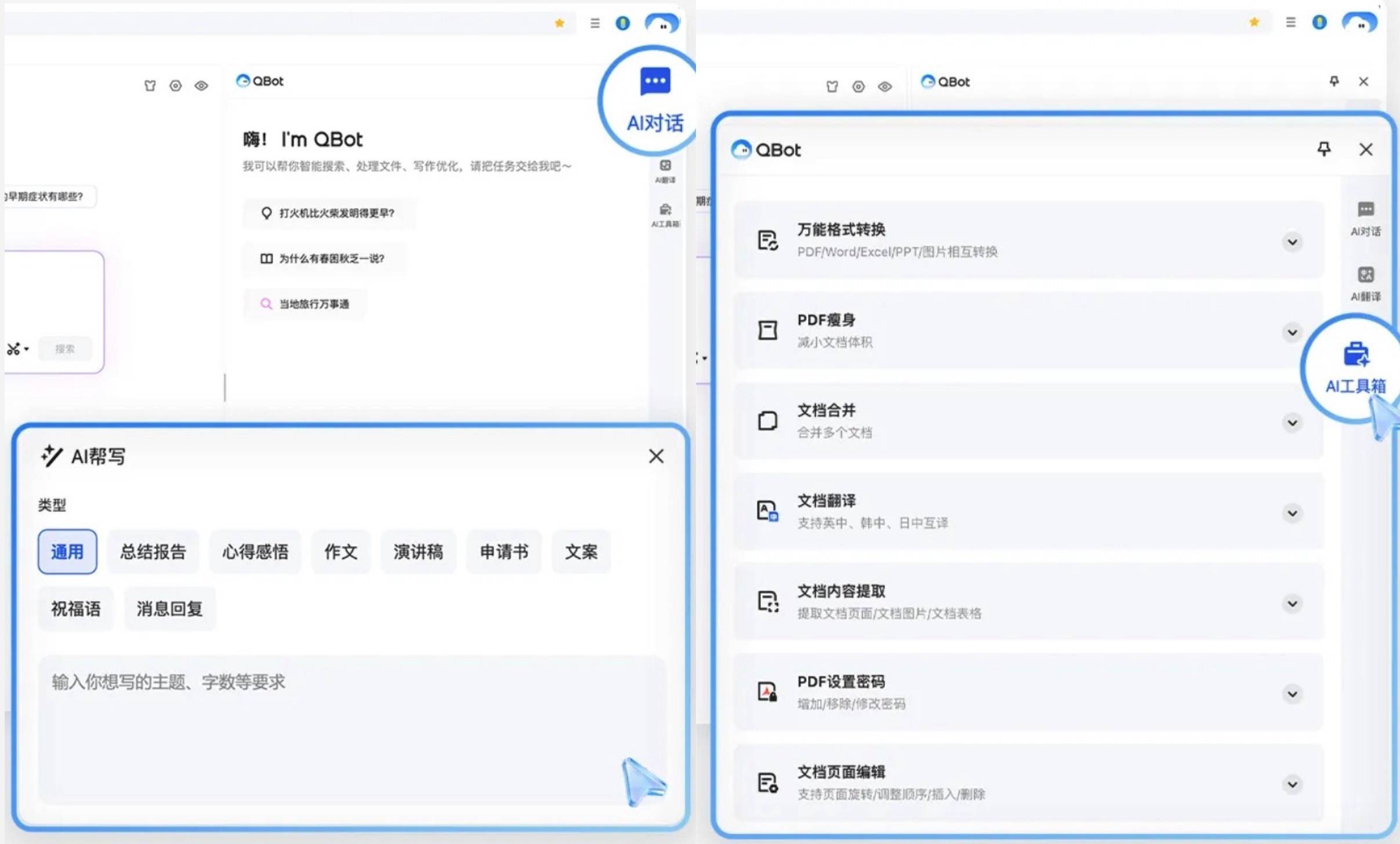Click the 文档翻译 translate icon
Image resolution: width=1400 pixels, height=844 pixels.
tap(768, 511)
